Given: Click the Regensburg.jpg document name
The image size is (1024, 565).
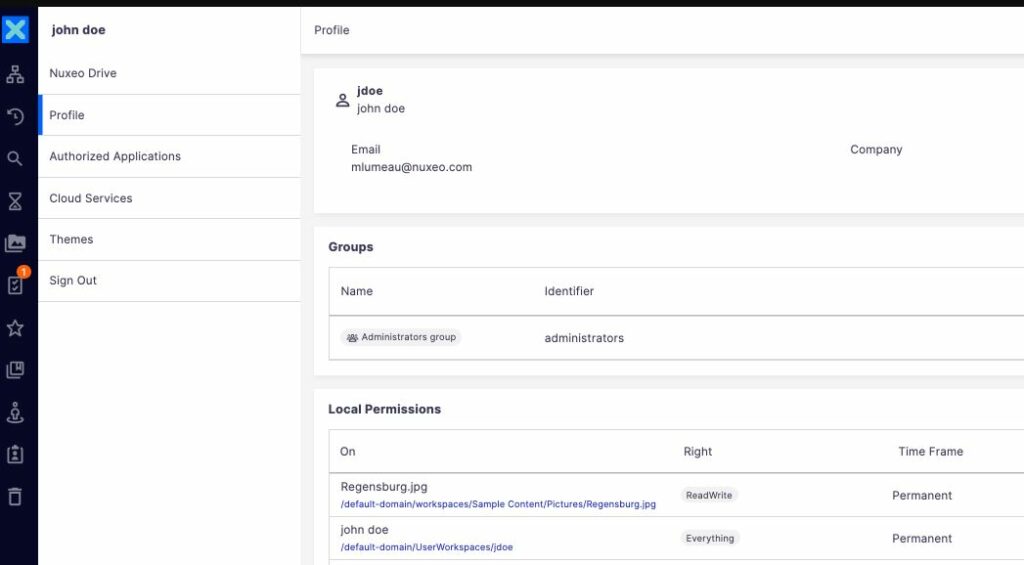Looking at the screenshot, I should pos(384,487).
